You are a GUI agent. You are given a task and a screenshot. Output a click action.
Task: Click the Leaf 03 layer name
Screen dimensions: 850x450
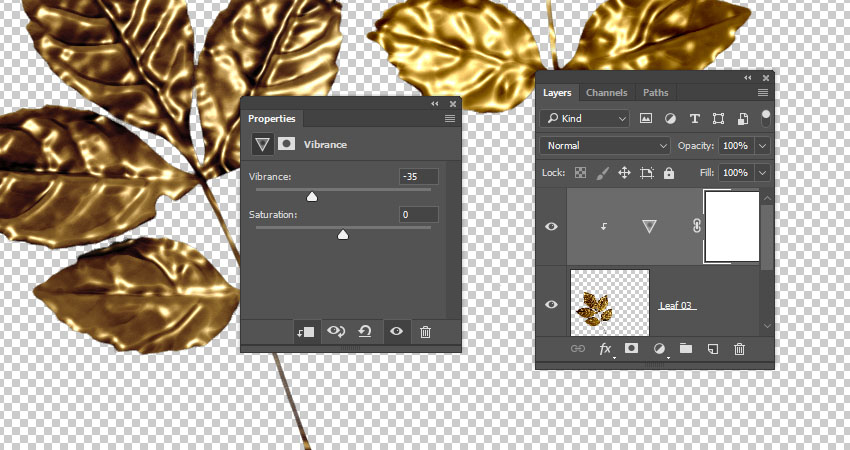(x=676, y=305)
